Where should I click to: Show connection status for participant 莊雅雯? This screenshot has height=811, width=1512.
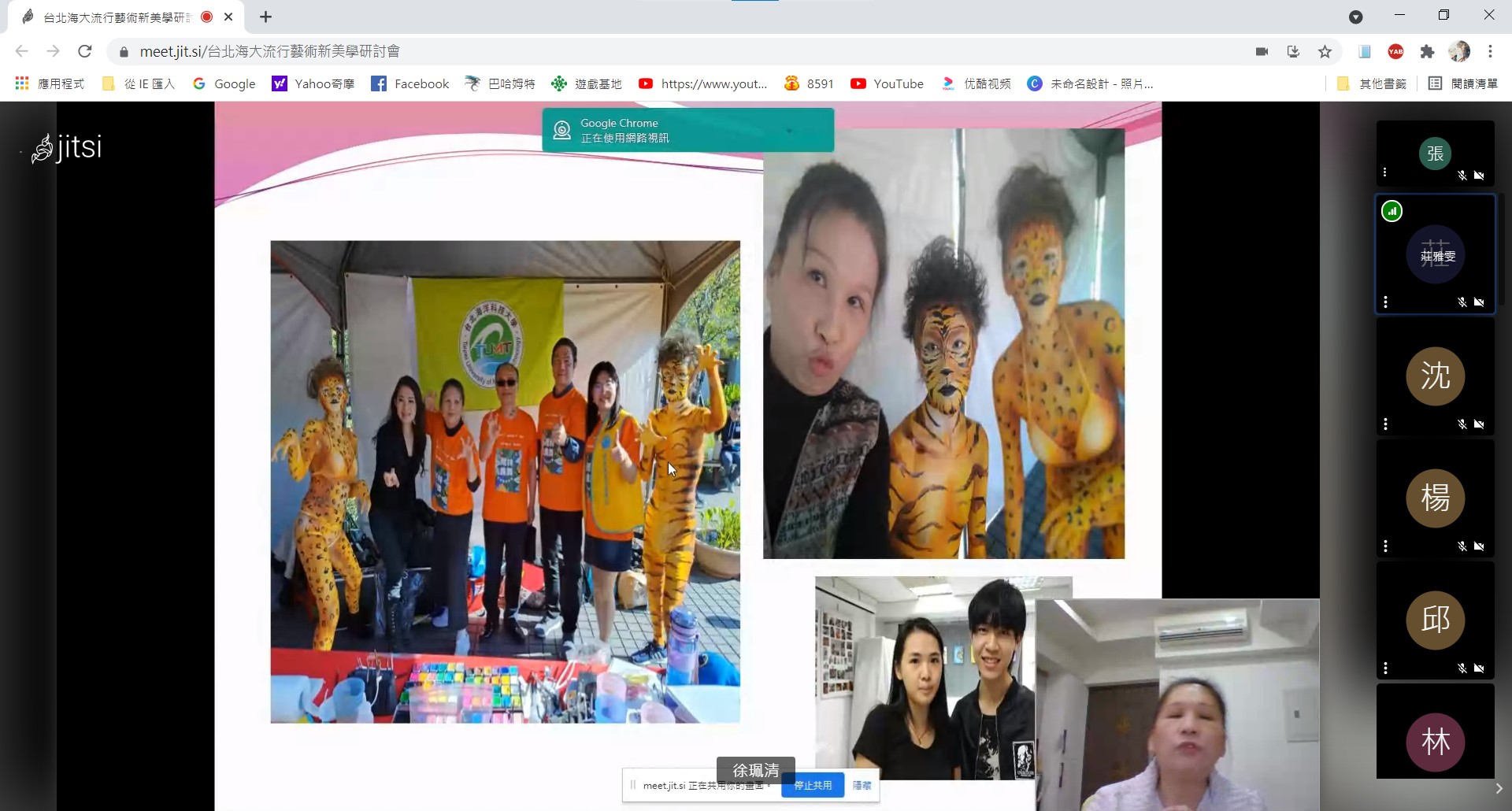coord(1392,211)
